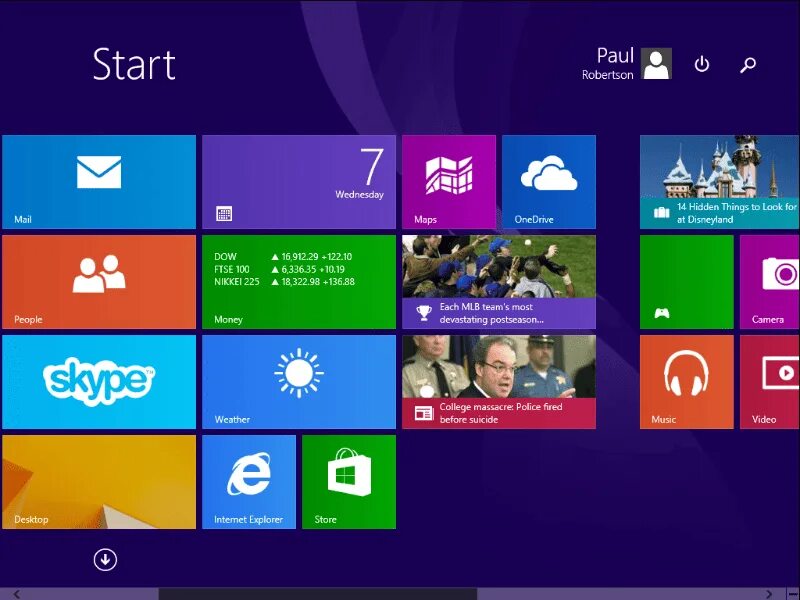Open the Paul Robertson account picture
800x600 pixels.
656,63
